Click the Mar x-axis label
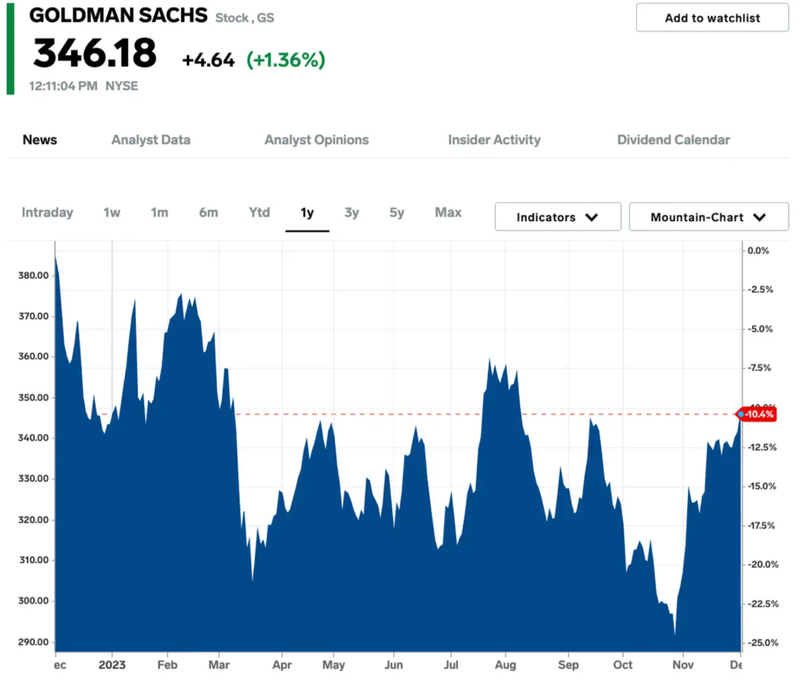 219,665
